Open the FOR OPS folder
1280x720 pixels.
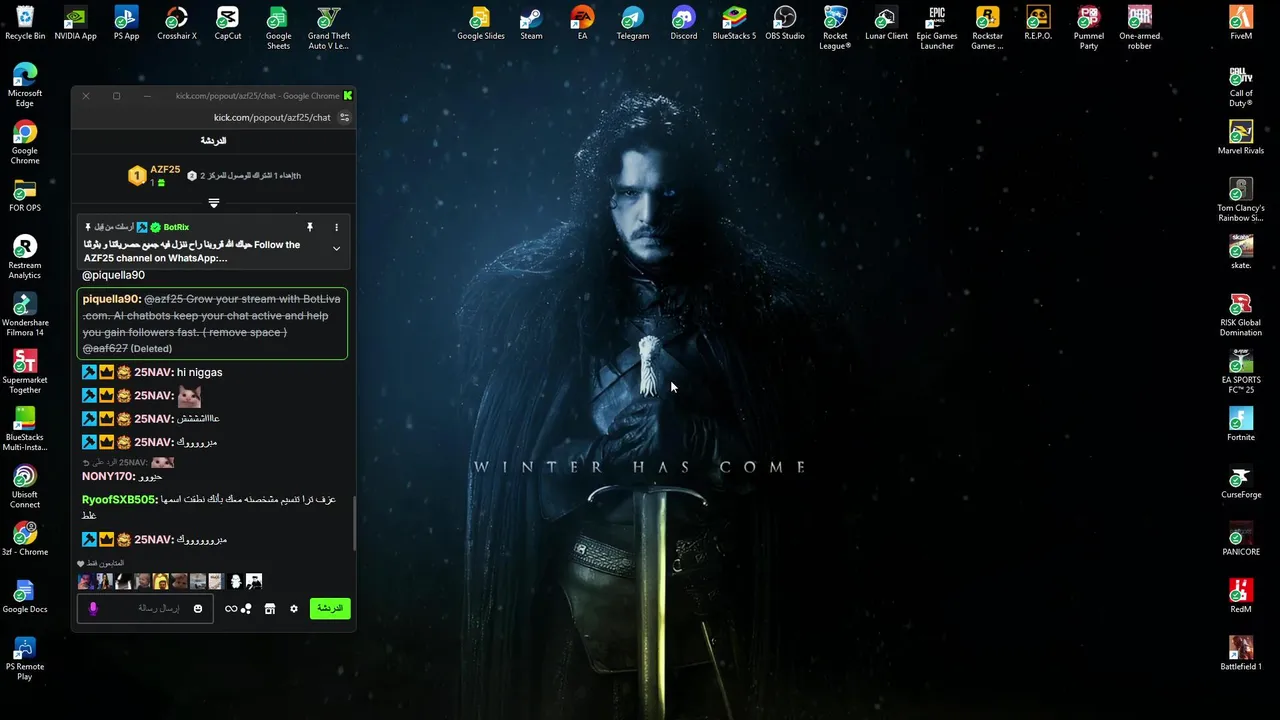click(x=25, y=195)
